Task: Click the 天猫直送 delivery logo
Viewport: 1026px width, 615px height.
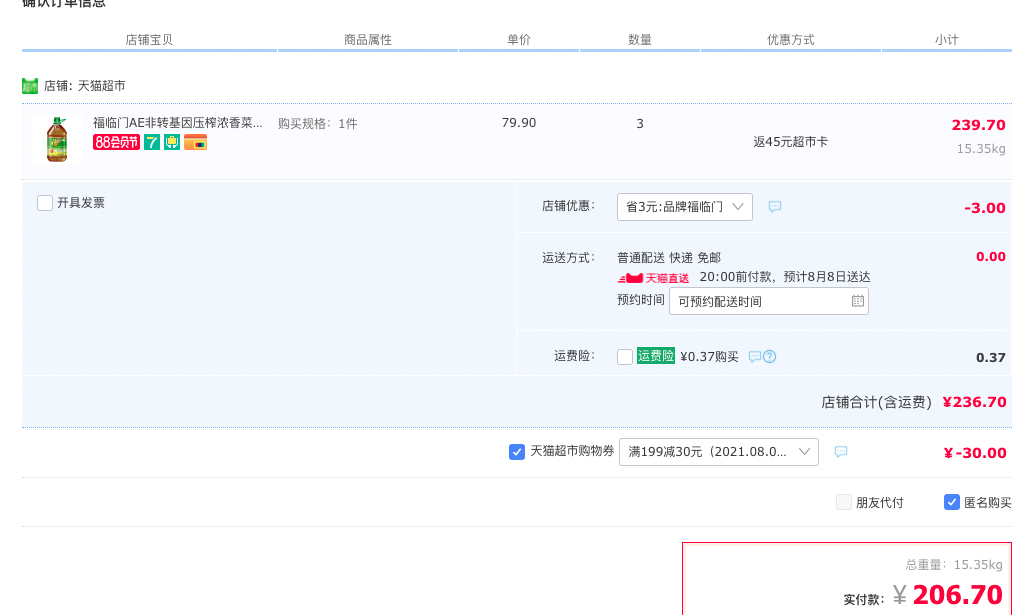Action: (653, 278)
